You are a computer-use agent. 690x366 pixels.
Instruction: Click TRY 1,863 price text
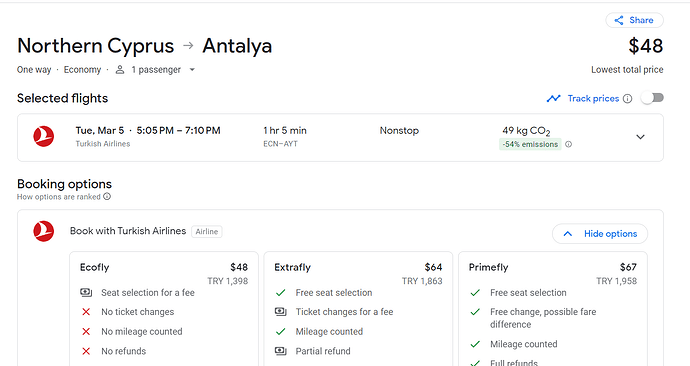[x=422, y=281]
